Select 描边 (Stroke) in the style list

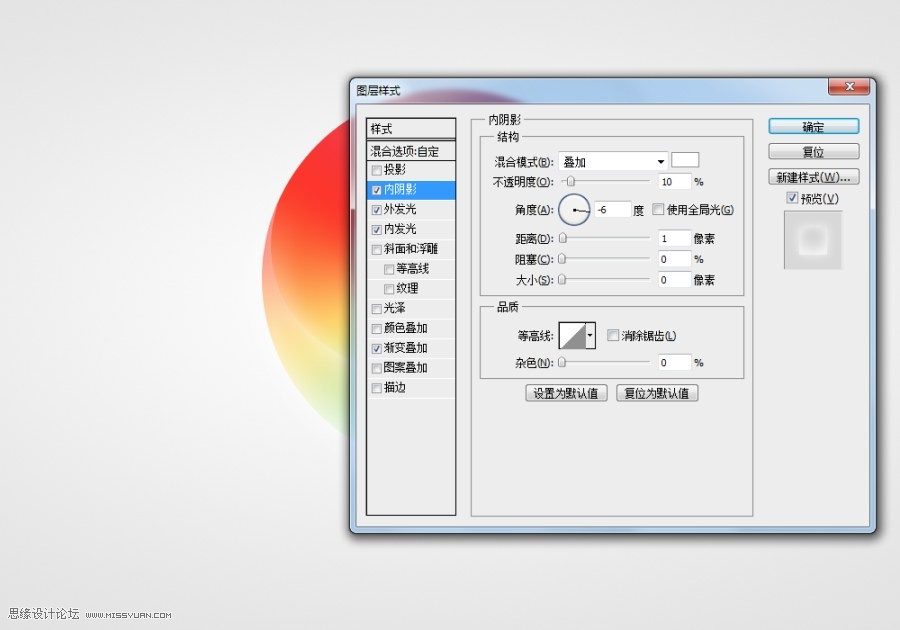coord(392,387)
